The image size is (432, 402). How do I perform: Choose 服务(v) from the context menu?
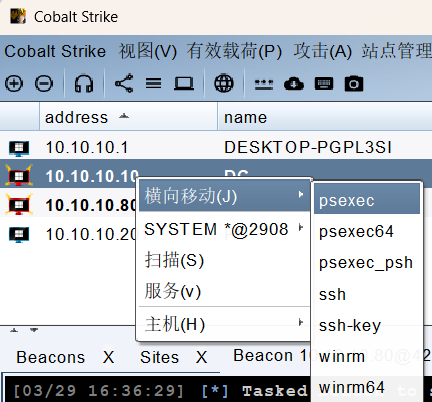pyautogui.click(x=224, y=291)
